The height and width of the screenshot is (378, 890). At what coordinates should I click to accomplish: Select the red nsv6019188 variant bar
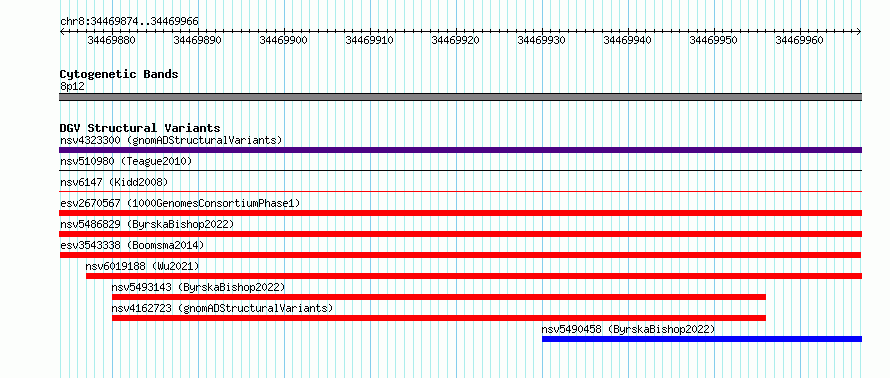474,276
